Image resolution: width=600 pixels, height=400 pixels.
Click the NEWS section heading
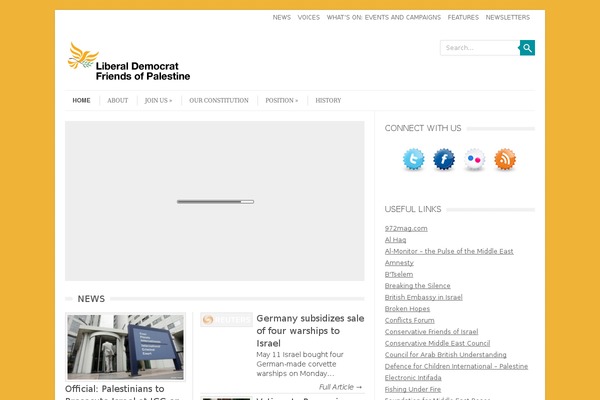pos(91,299)
